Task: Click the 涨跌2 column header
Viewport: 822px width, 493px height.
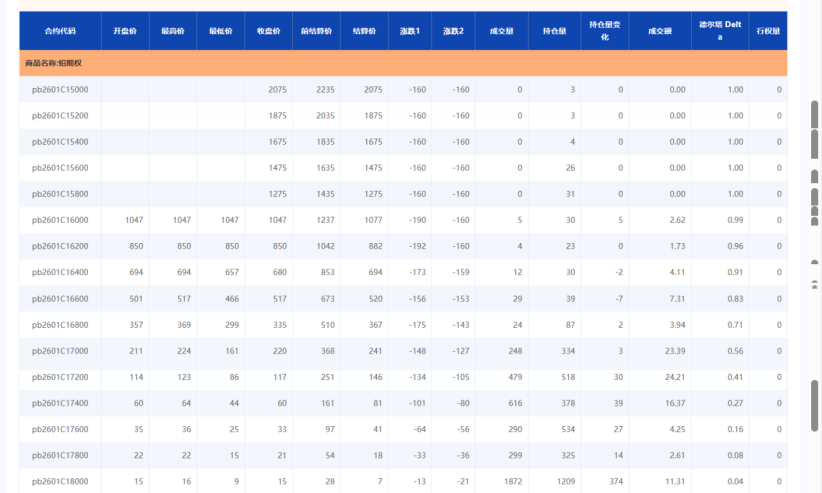Action: 453,31
